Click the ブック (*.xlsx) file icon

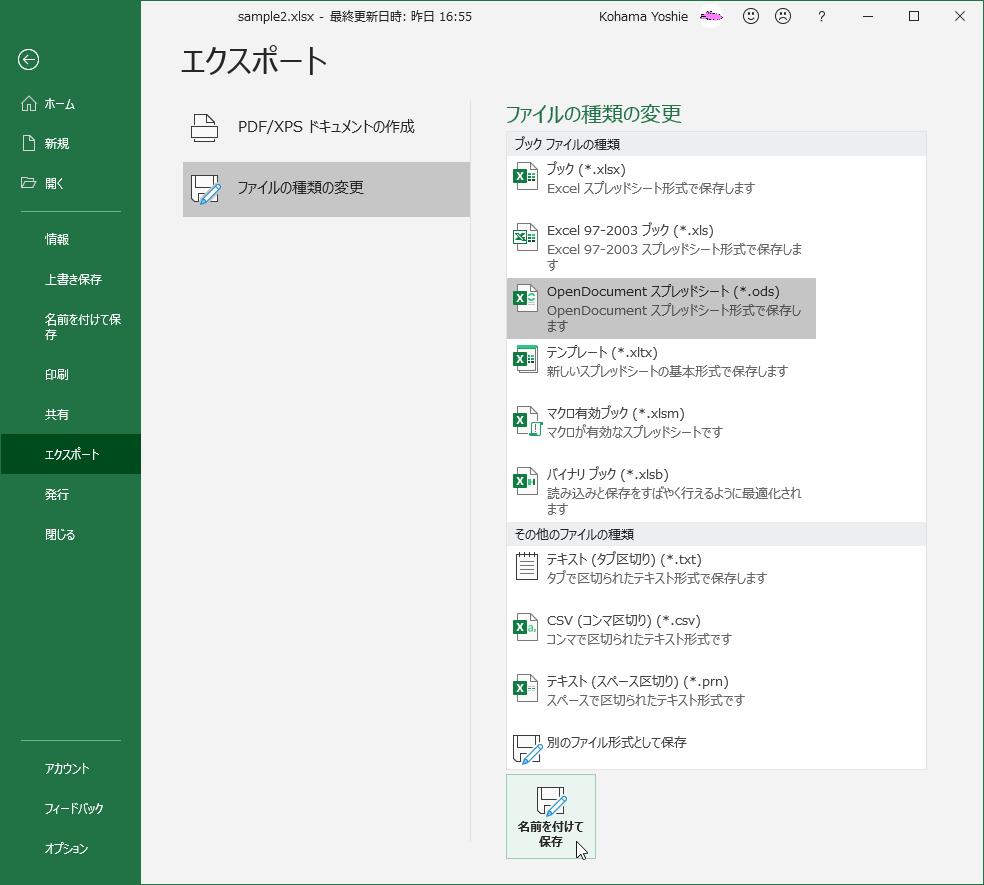pyautogui.click(x=526, y=176)
